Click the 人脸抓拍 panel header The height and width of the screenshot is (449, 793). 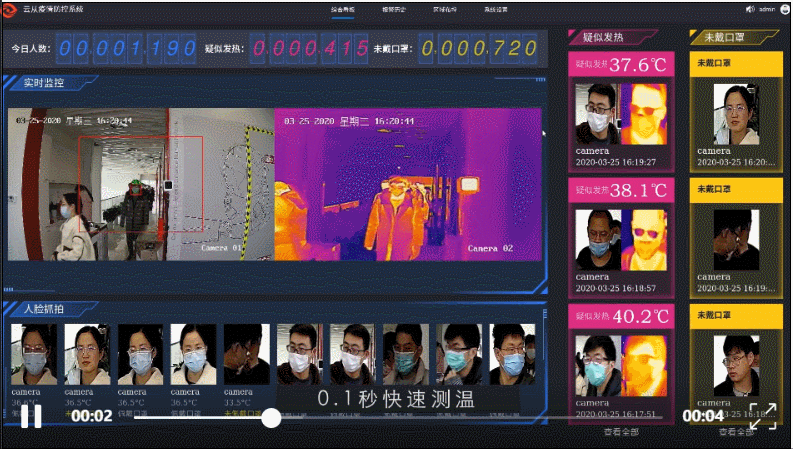tap(44, 309)
